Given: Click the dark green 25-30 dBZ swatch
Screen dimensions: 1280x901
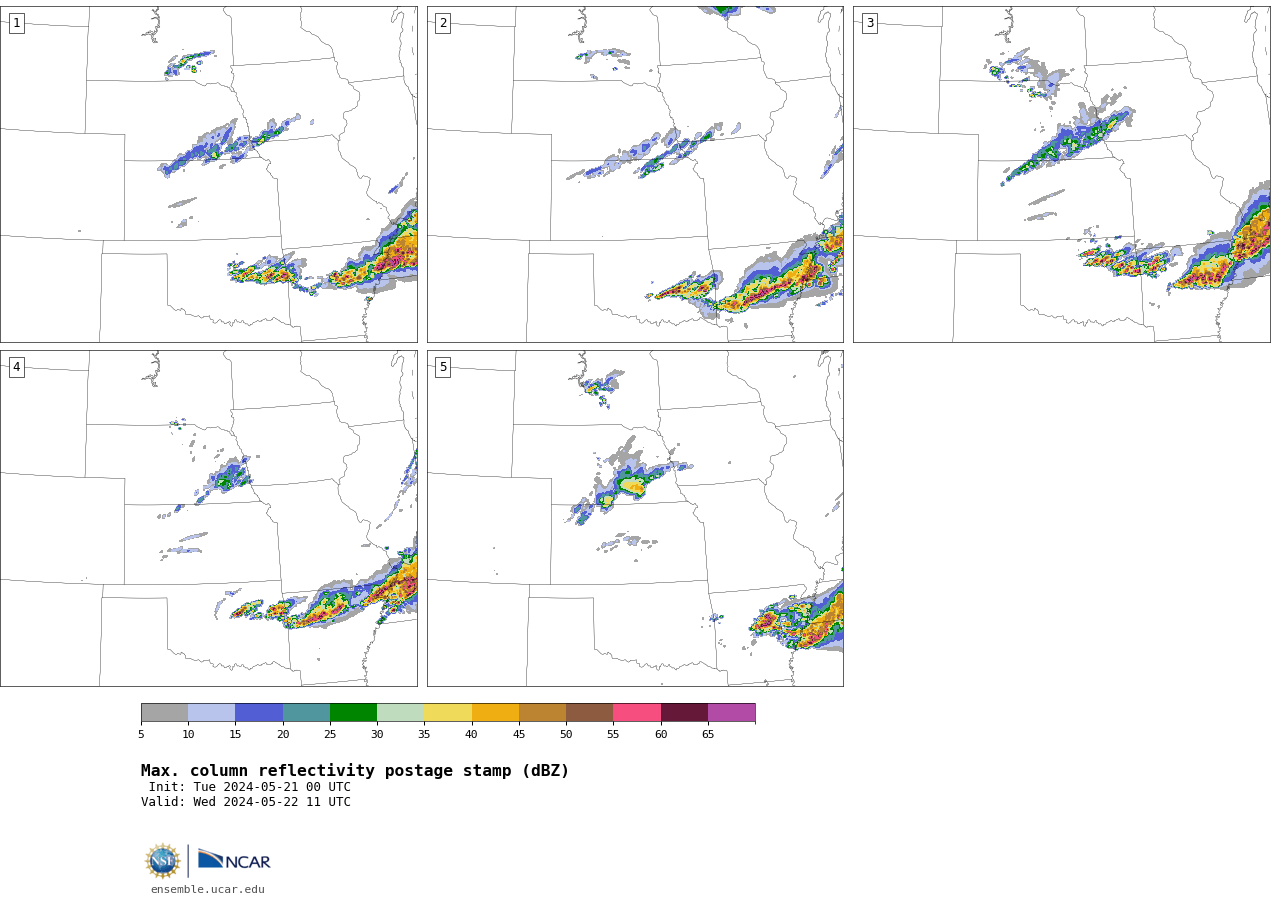Looking at the screenshot, I should point(353,713).
